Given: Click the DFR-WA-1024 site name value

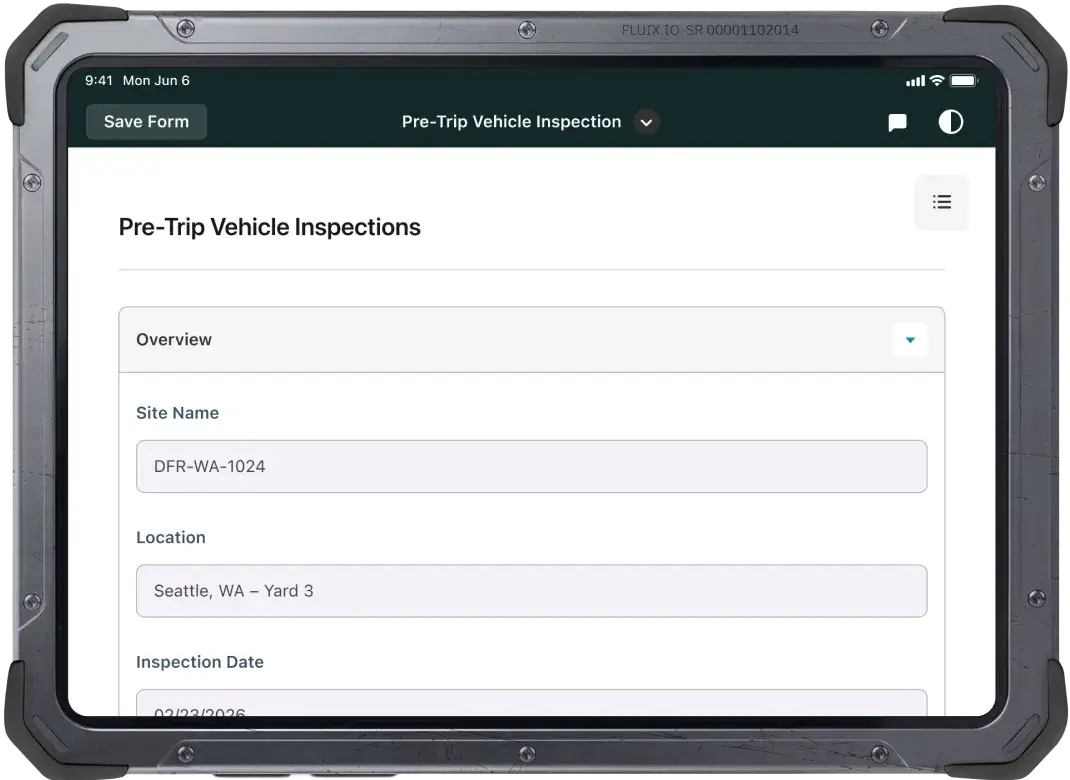Looking at the screenshot, I should pyautogui.click(x=209, y=466).
